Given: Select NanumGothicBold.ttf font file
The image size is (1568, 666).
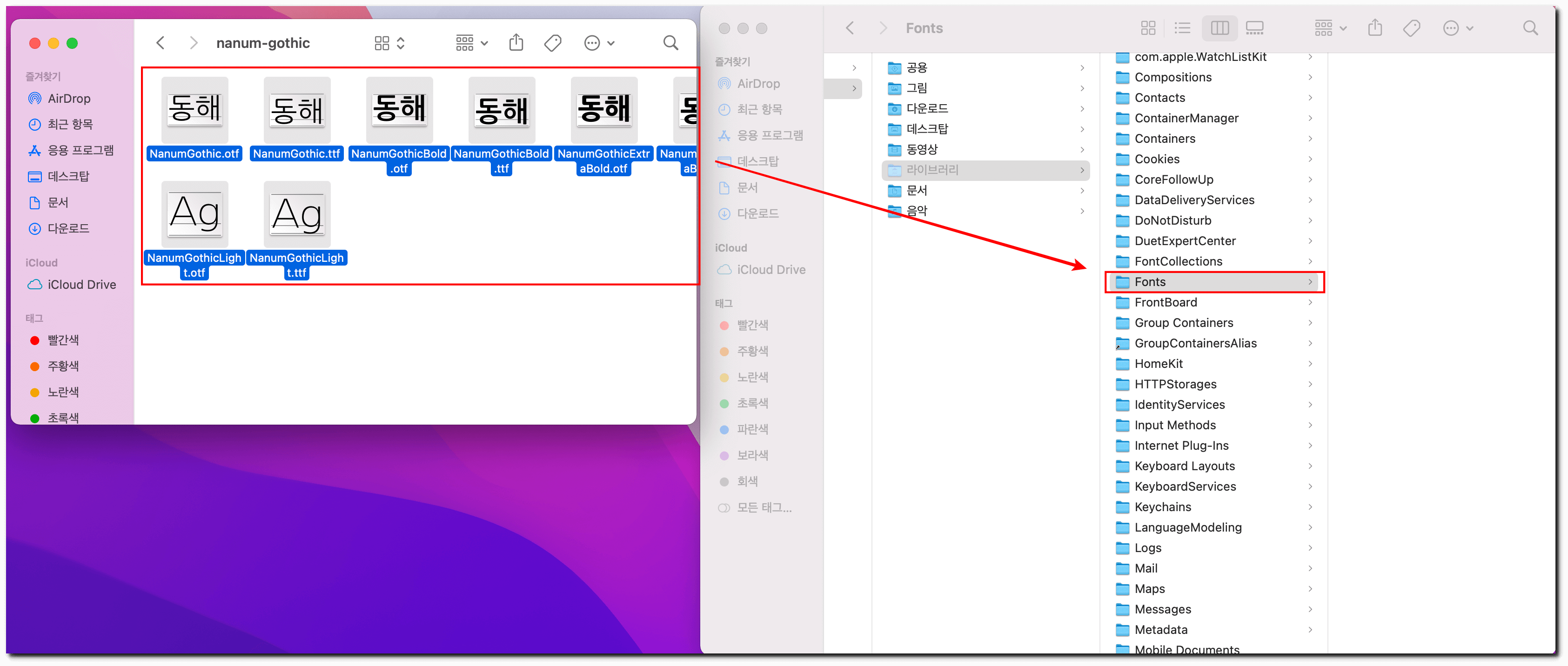Looking at the screenshot, I should click(501, 127).
